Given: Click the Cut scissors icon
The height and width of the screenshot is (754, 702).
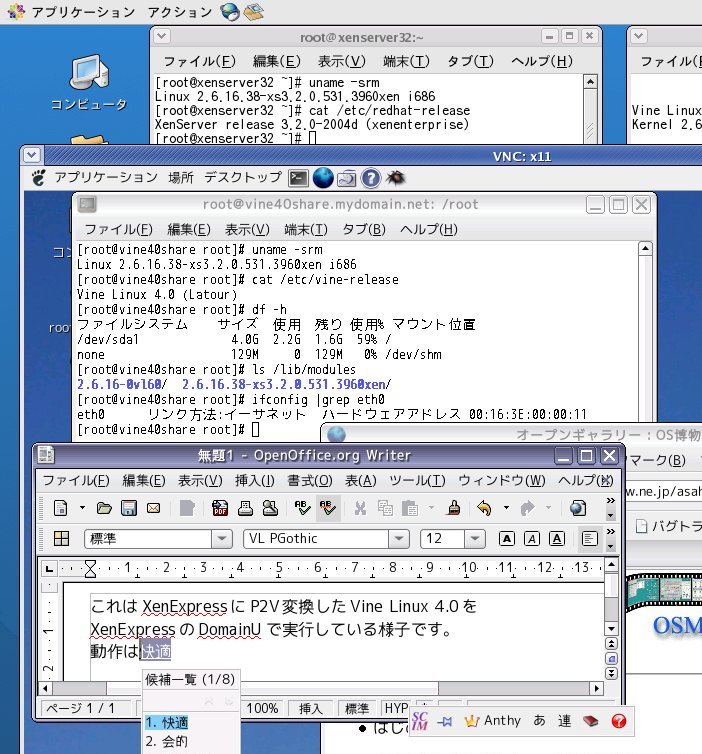Looking at the screenshot, I should [x=360, y=508].
